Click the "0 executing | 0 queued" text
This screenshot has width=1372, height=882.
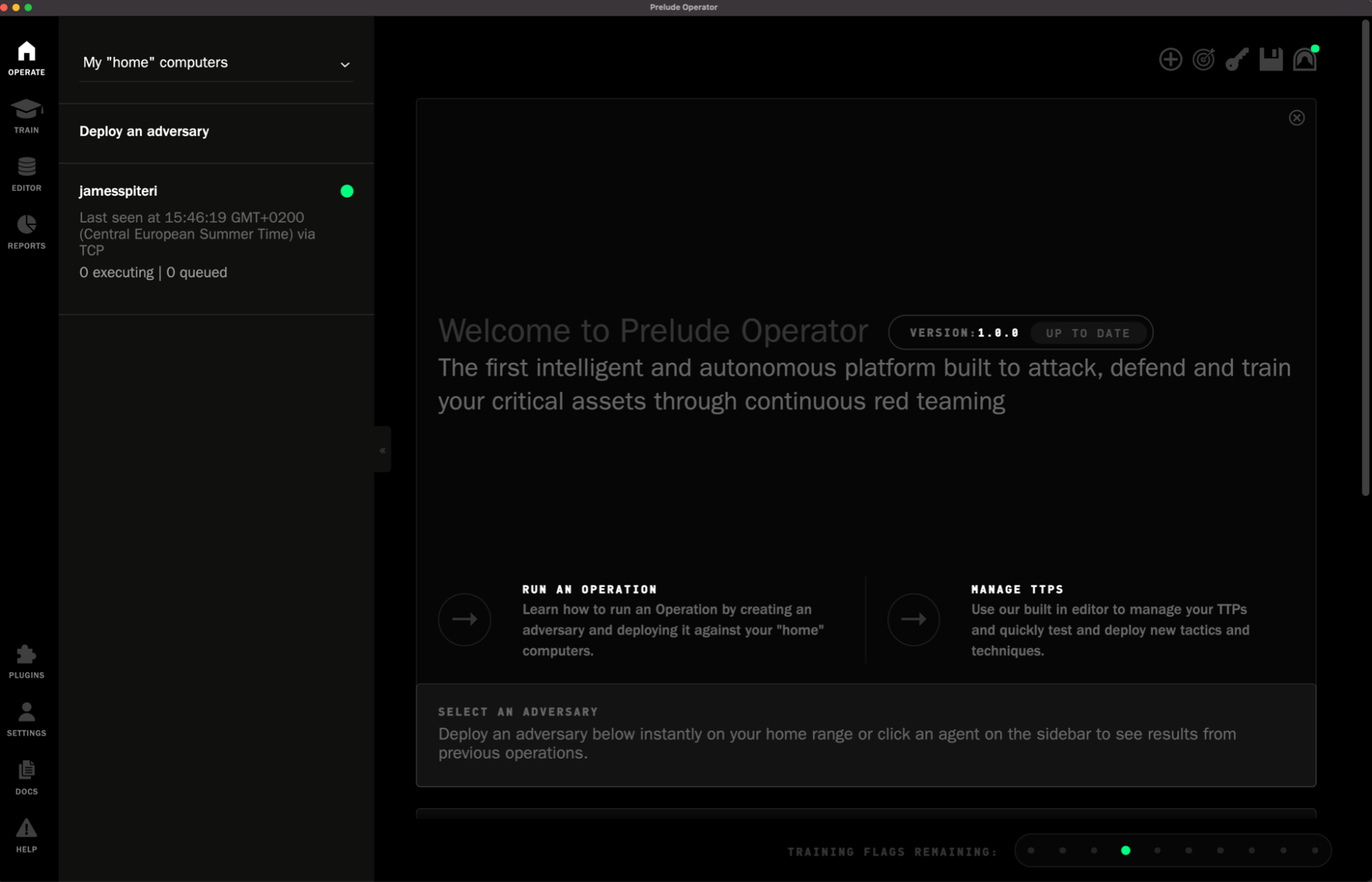[153, 272]
